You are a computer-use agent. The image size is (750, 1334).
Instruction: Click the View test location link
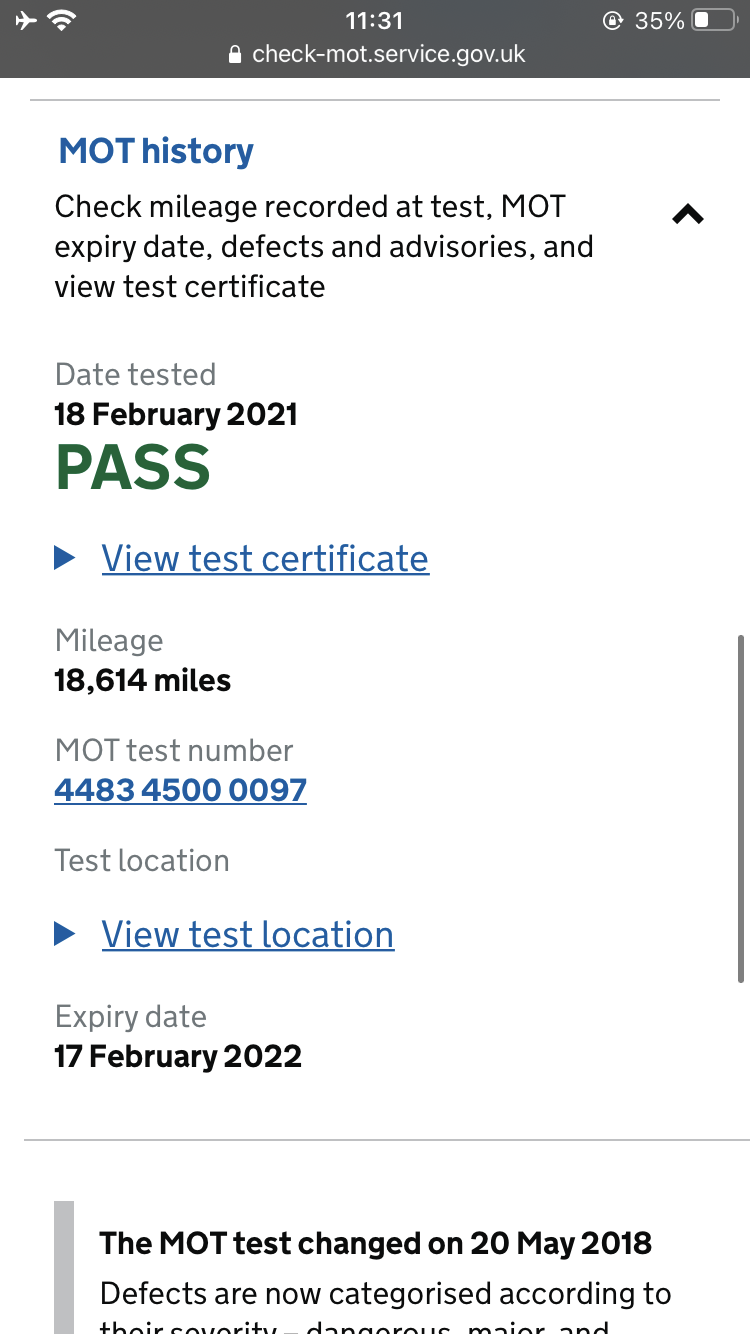click(x=248, y=934)
